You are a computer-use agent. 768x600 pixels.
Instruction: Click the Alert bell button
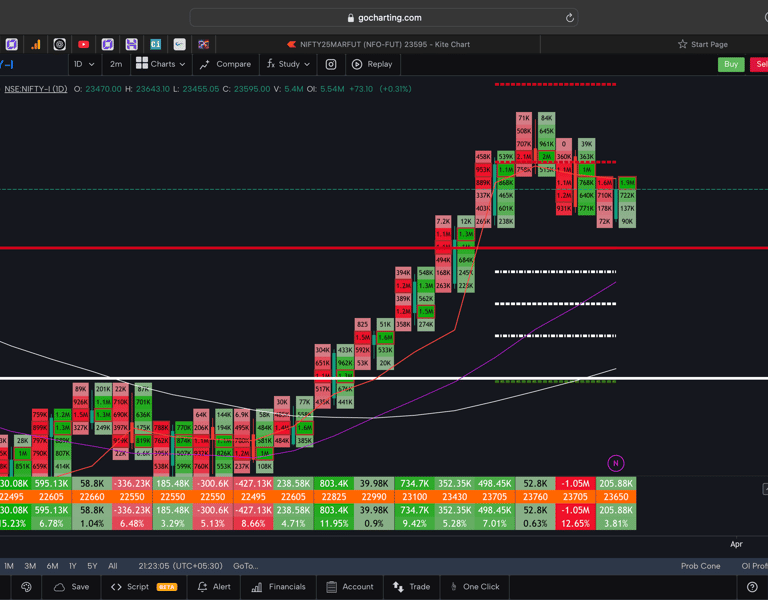pos(214,587)
